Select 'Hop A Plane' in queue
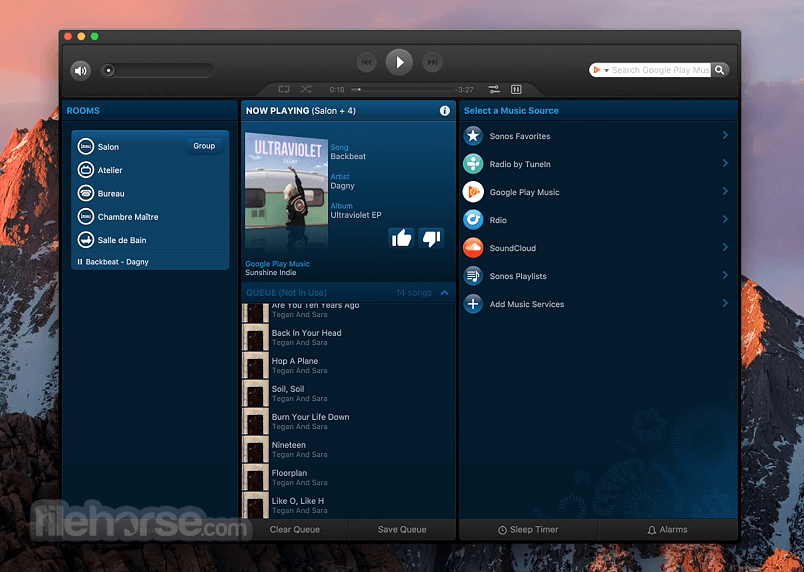The width and height of the screenshot is (804, 572). [x=348, y=365]
